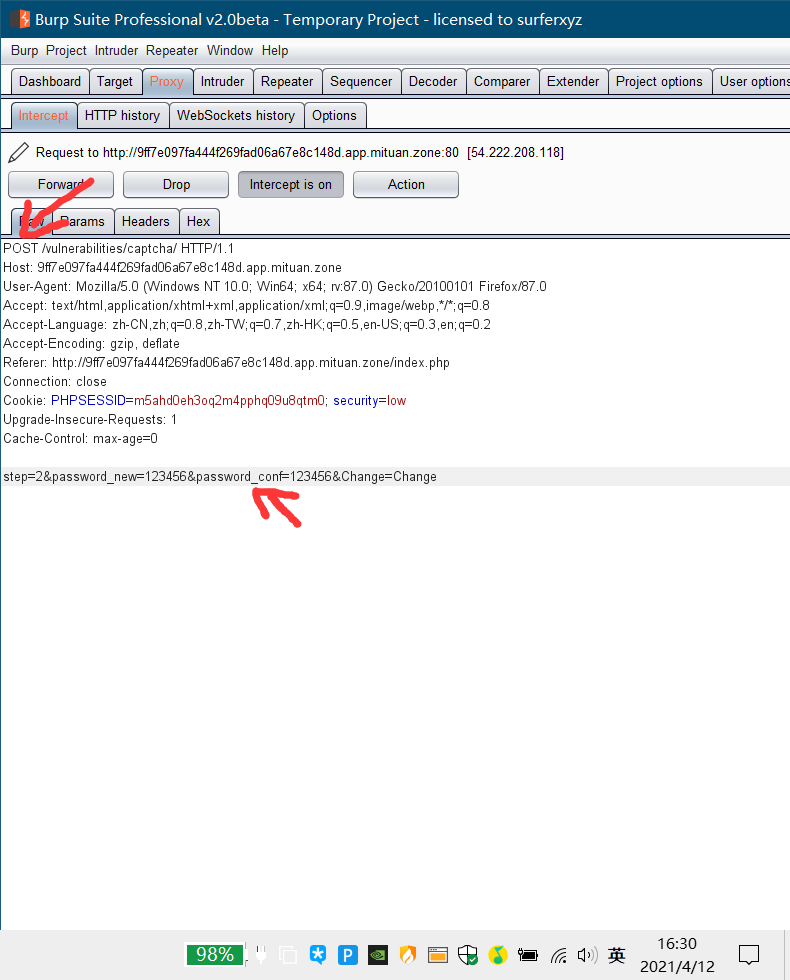Click the power plug tray icon

tap(261, 955)
